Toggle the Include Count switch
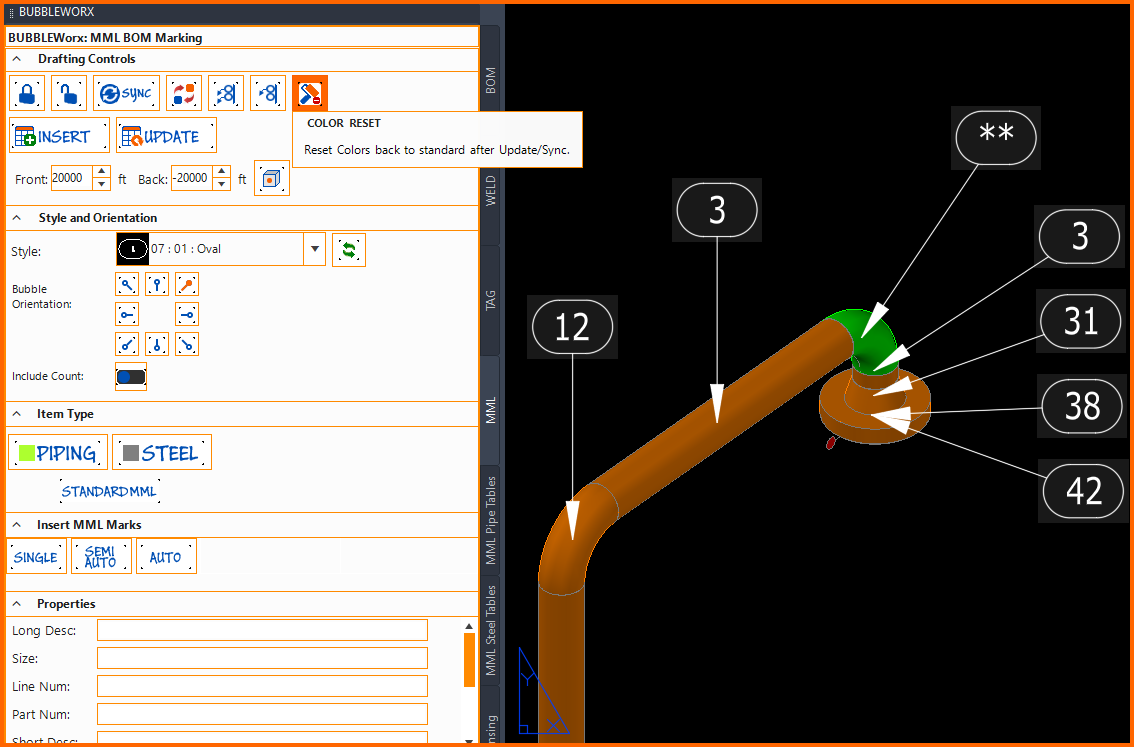Viewport: 1134px width, 747px height. pyautogui.click(x=131, y=377)
